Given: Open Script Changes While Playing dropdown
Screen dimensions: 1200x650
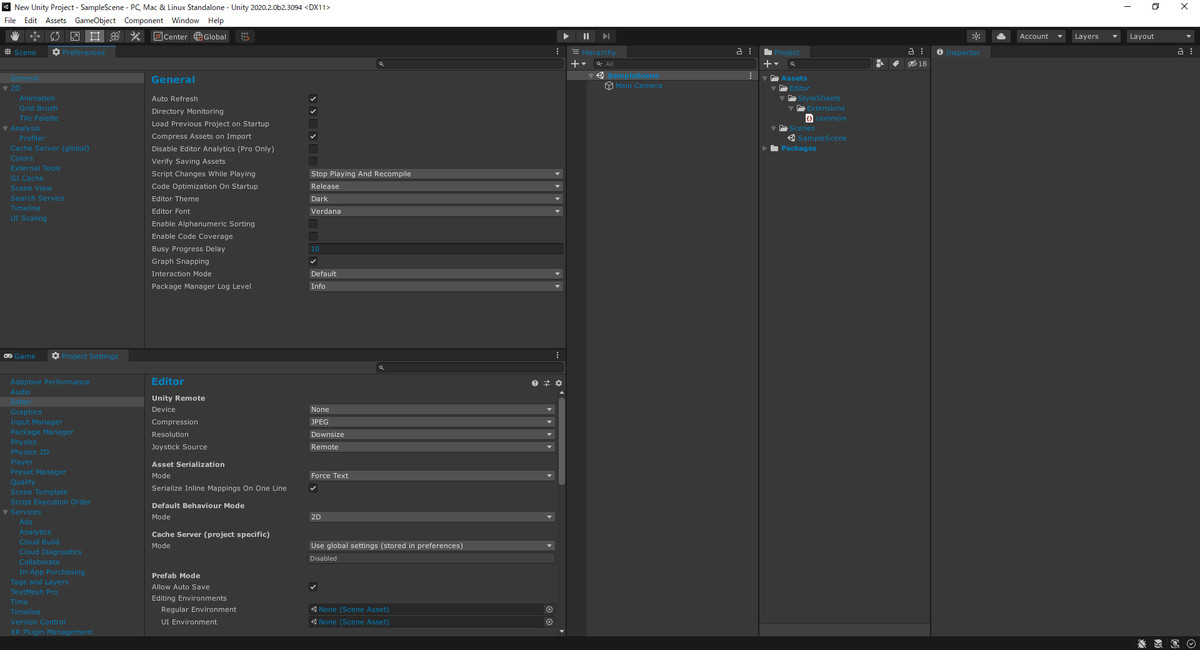Looking at the screenshot, I should tap(435, 174).
